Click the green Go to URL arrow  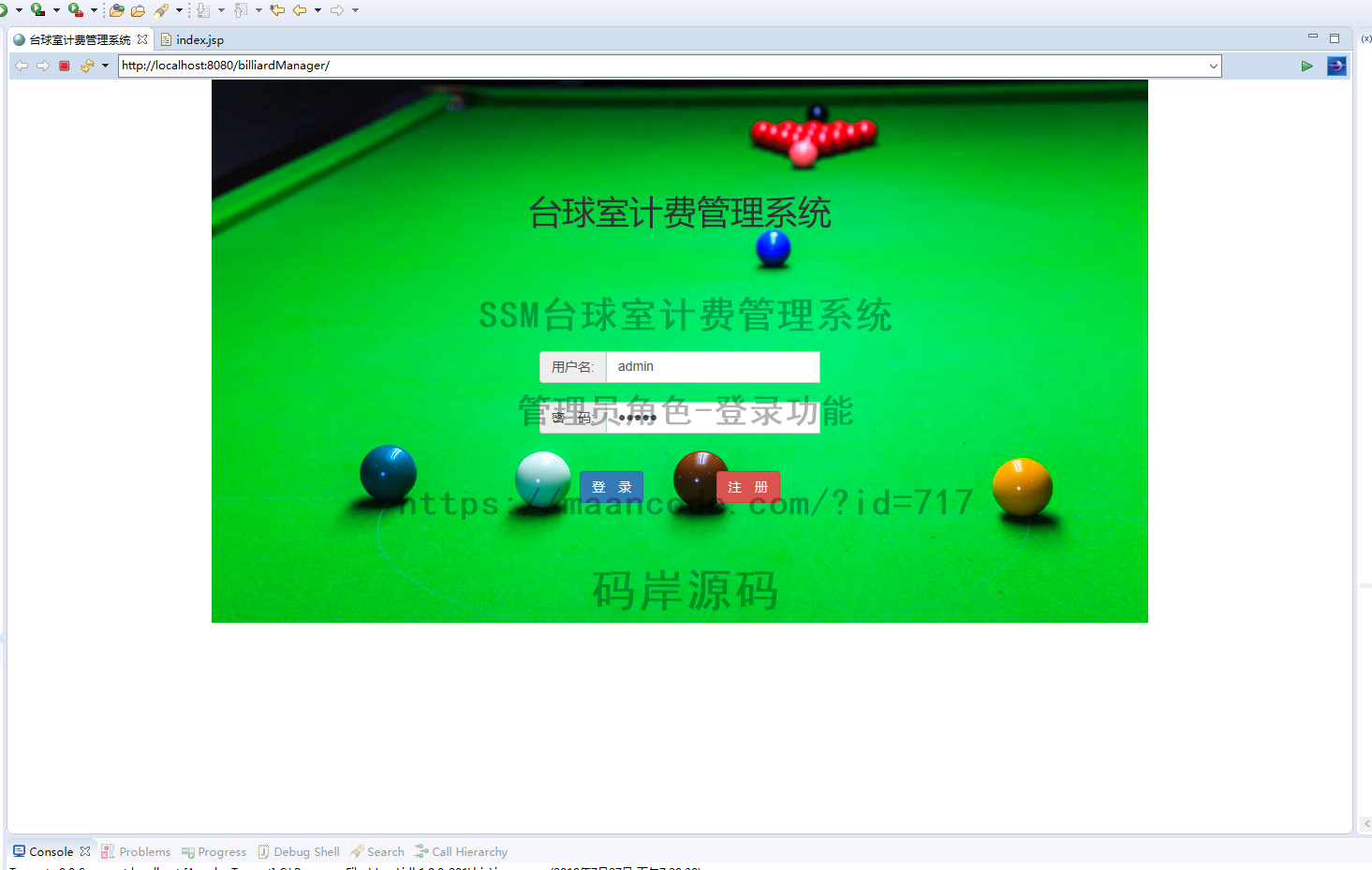tap(1306, 66)
